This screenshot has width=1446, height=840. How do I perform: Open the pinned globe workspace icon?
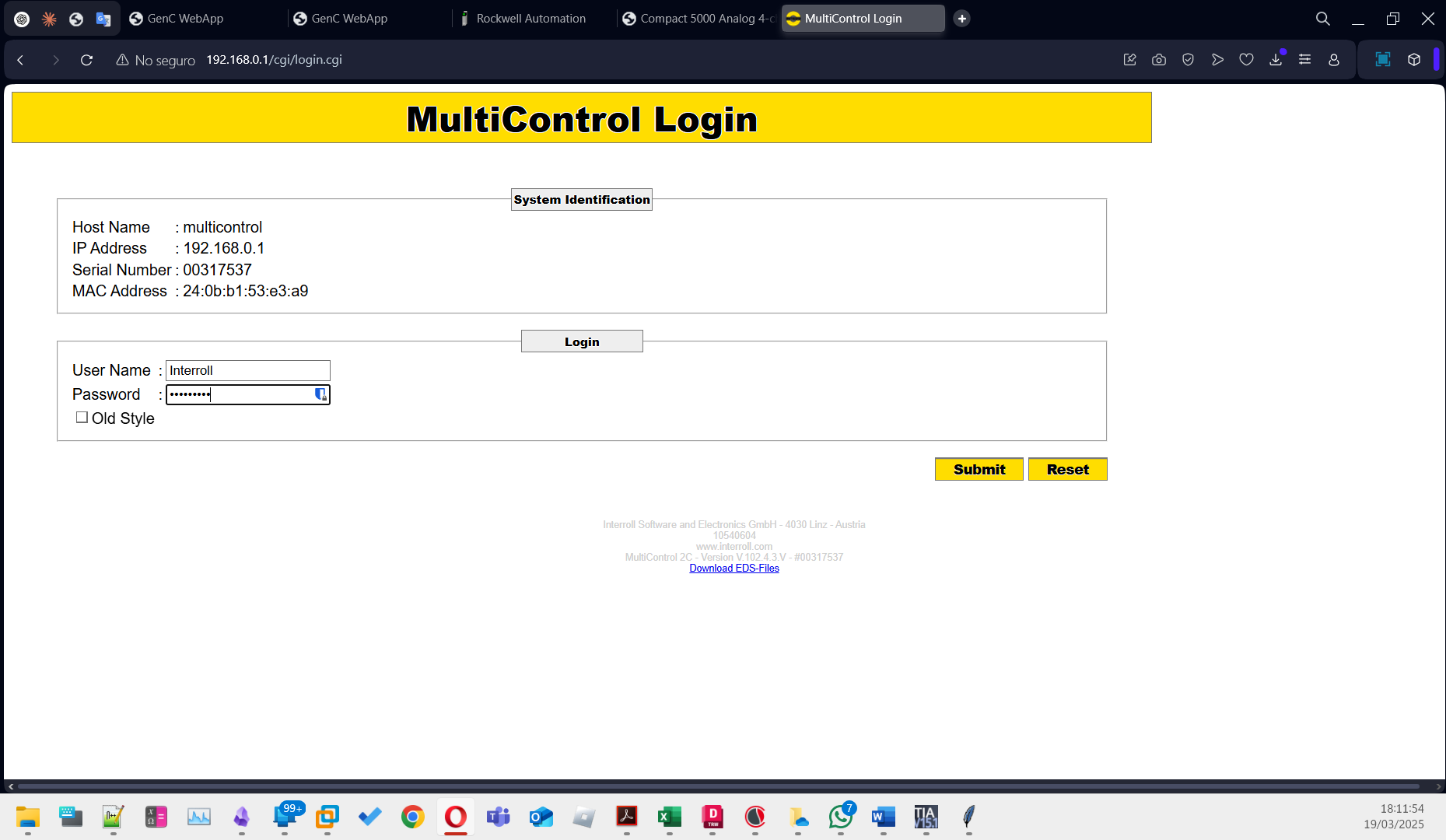(x=76, y=19)
